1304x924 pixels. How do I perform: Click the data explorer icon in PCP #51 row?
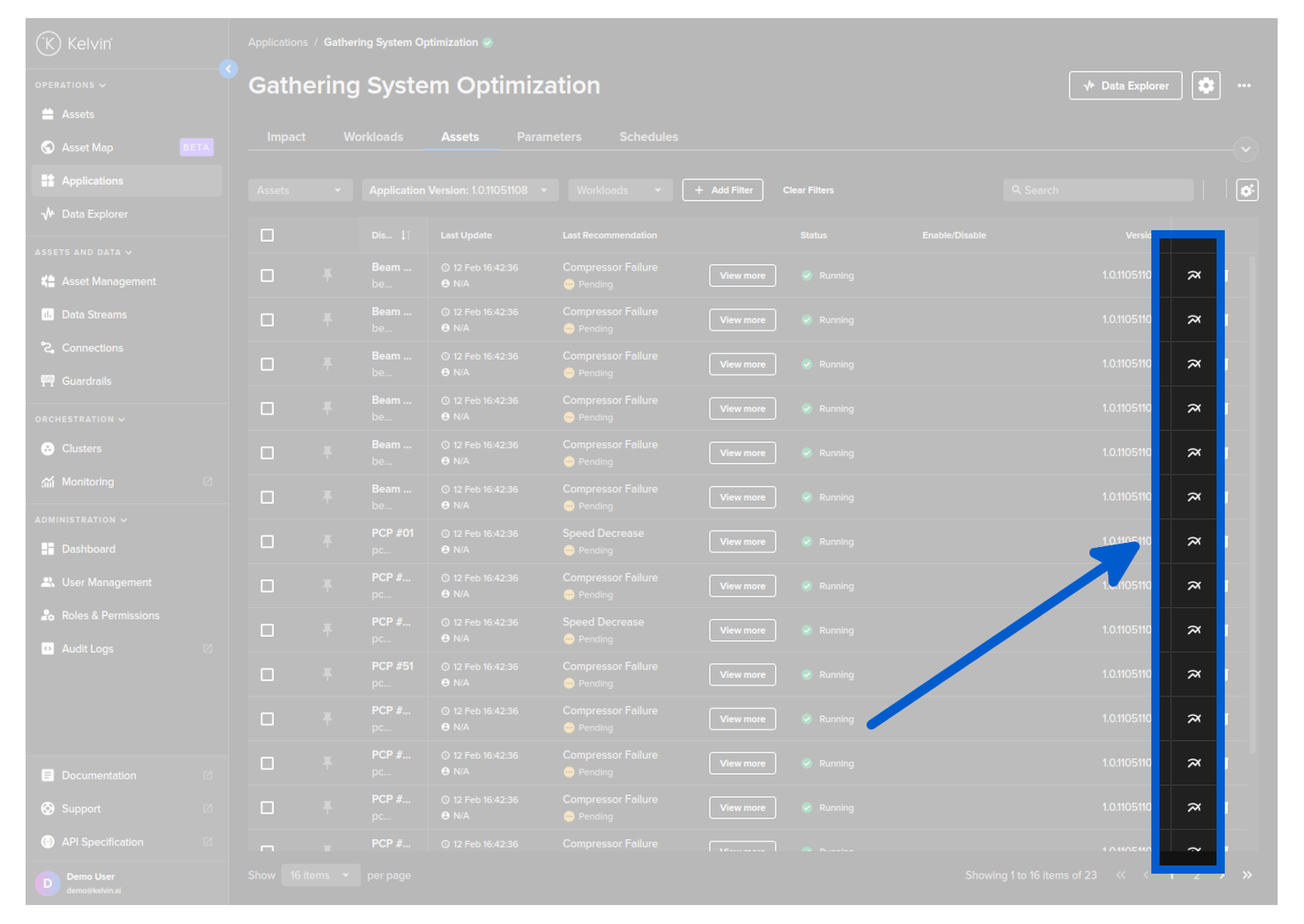coord(1193,675)
